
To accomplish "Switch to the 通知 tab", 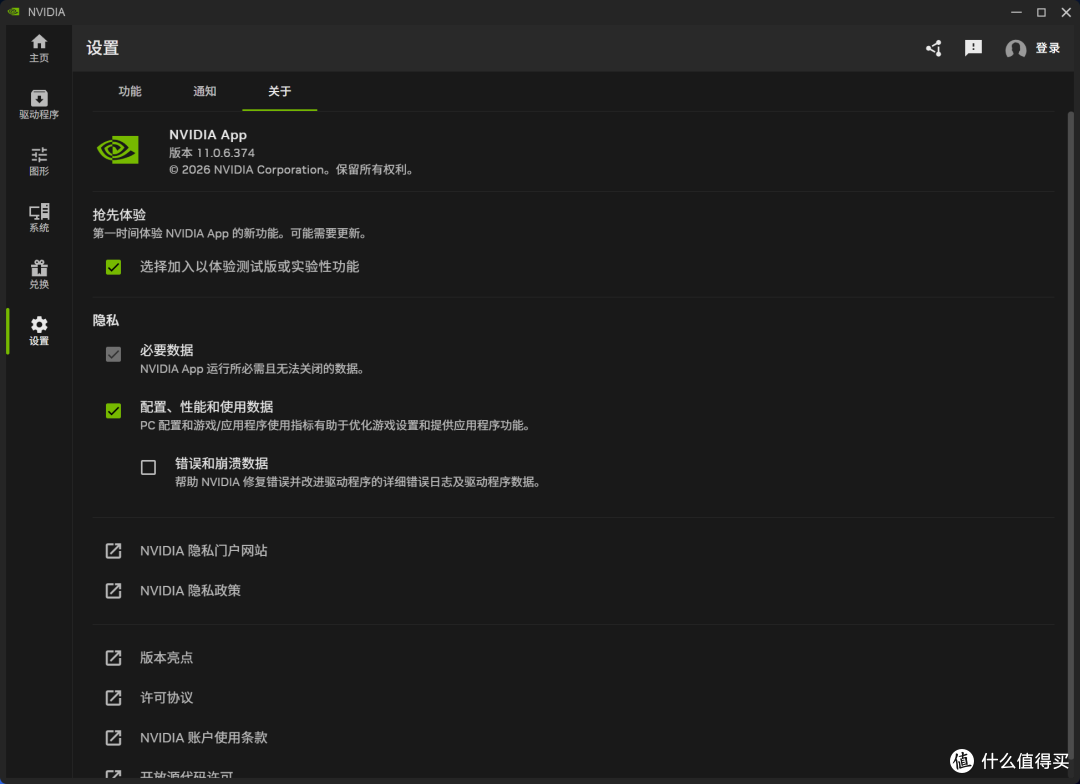I will [205, 92].
